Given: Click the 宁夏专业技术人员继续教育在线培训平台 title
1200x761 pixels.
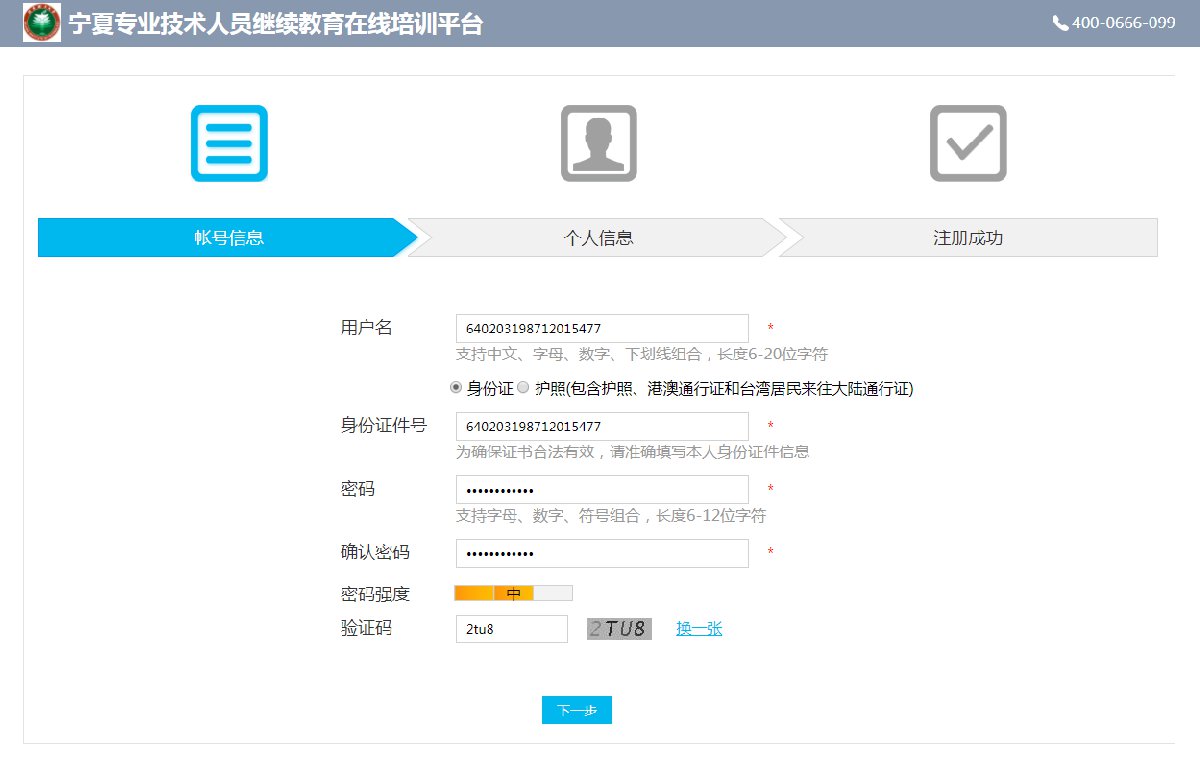Looking at the screenshot, I should tap(276, 24).
